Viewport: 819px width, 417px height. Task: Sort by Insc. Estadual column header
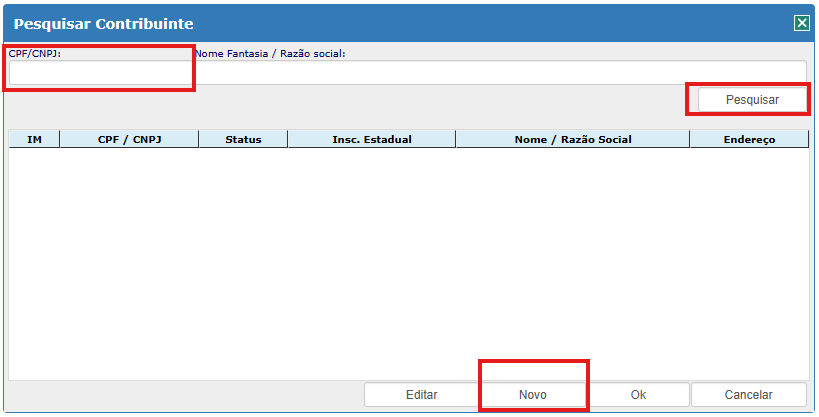[x=371, y=140]
